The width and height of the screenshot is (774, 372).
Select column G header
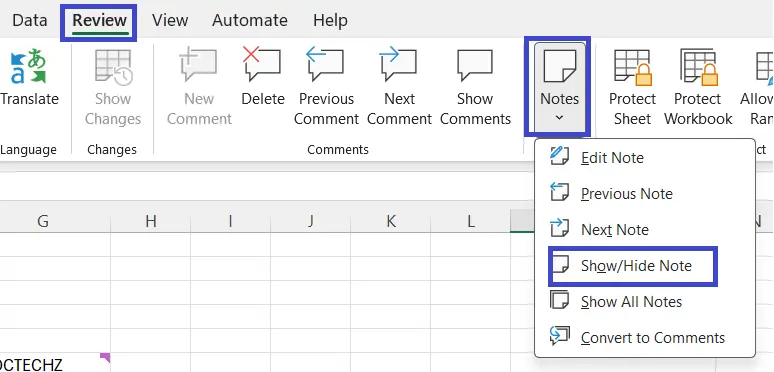(55, 221)
